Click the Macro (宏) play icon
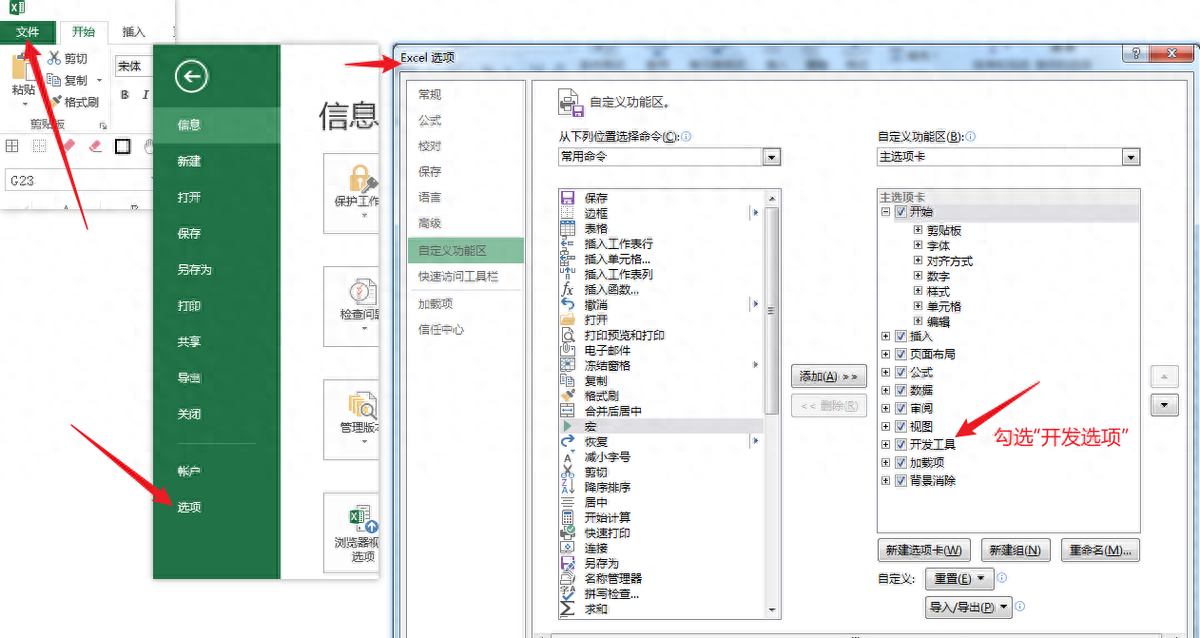The height and width of the screenshot is (638, 1200). 567,426
